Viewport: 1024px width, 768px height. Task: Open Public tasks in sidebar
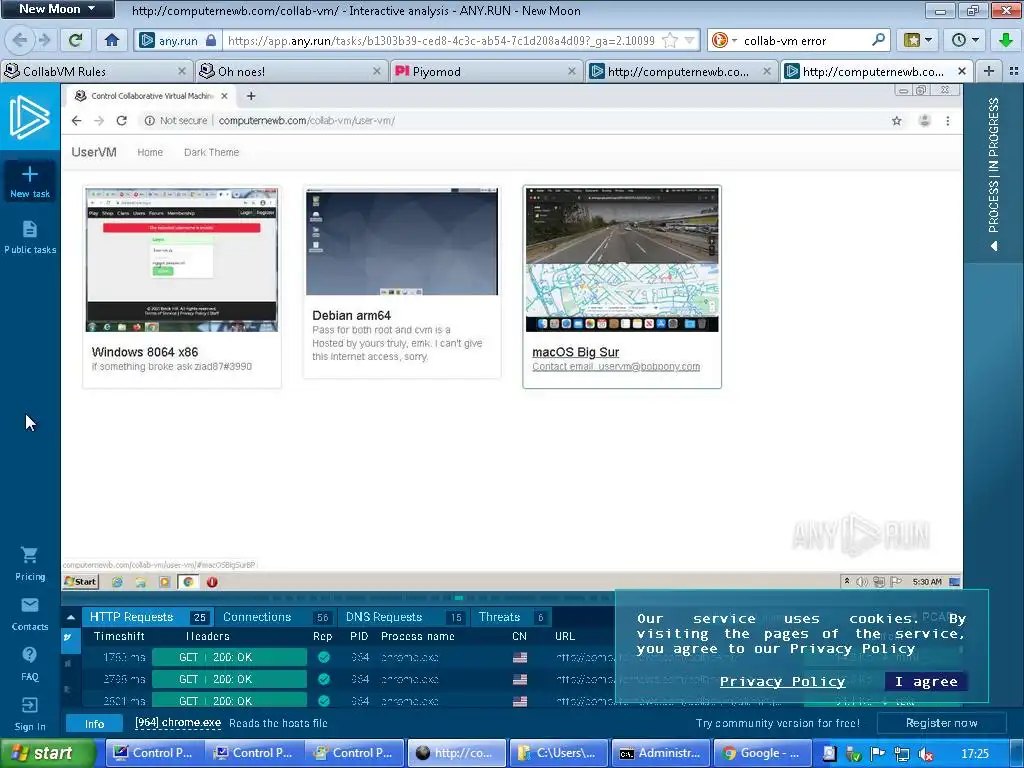click(29, 237)
